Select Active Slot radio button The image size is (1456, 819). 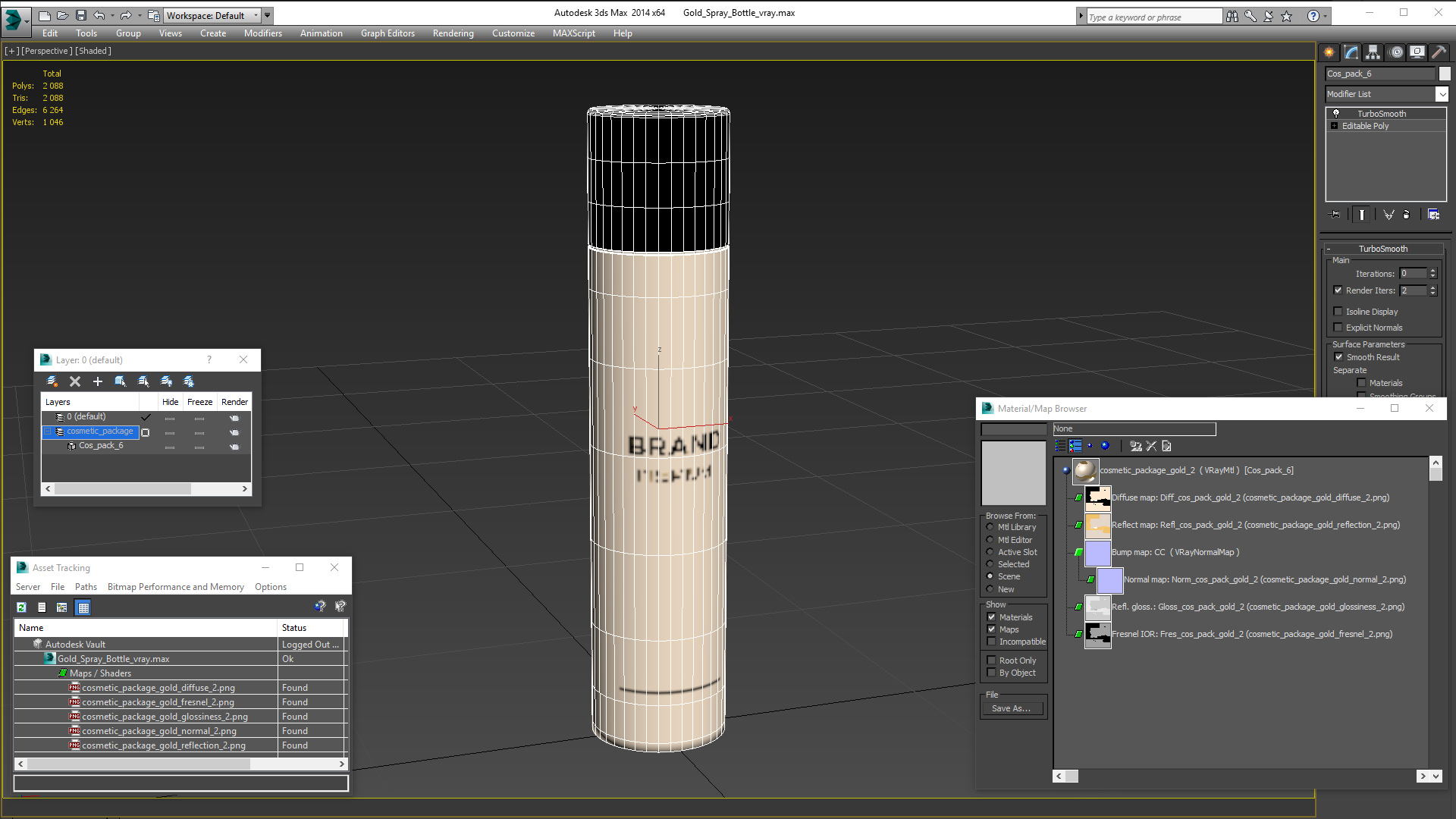coord(990,552)
